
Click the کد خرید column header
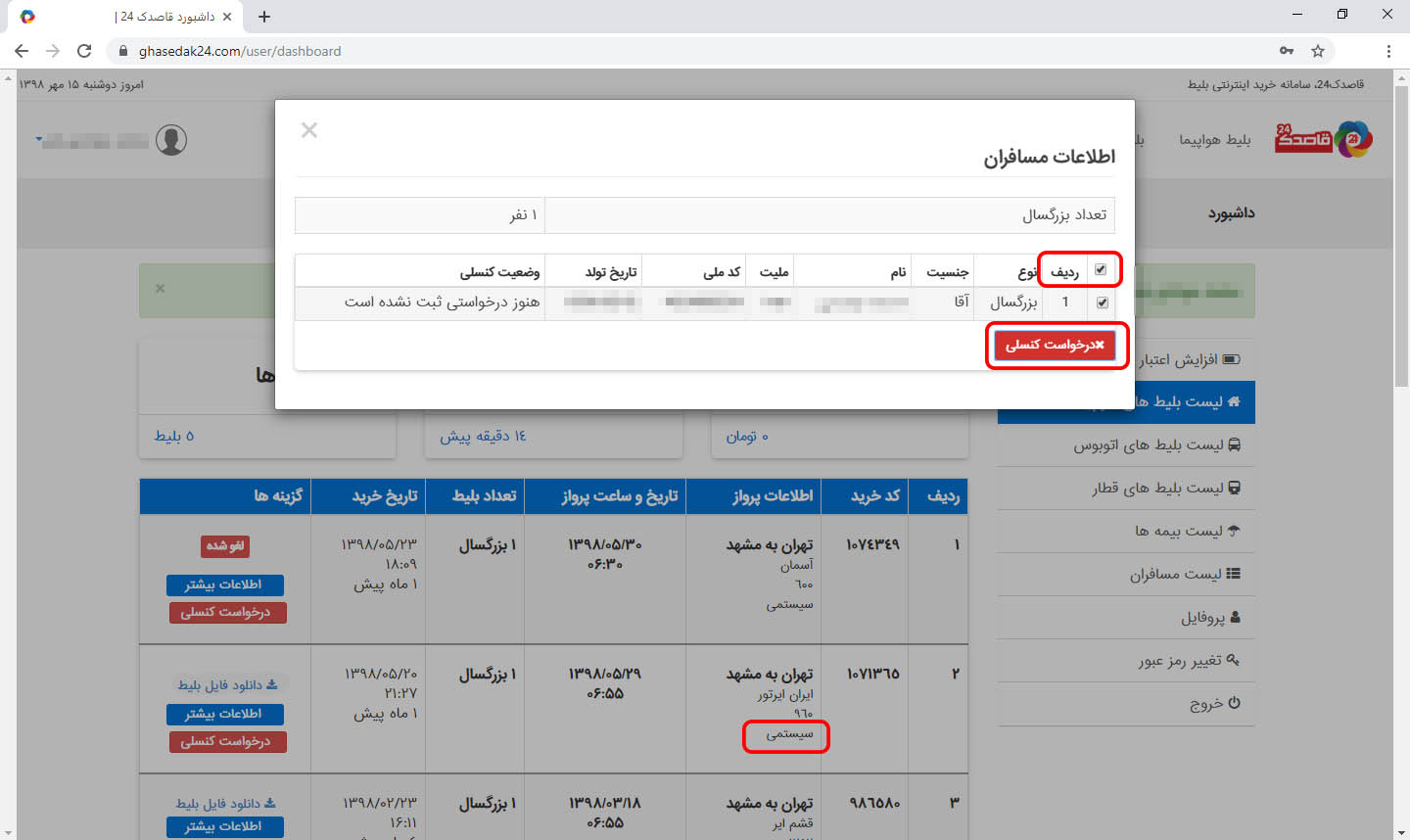(x=866, y=496)
